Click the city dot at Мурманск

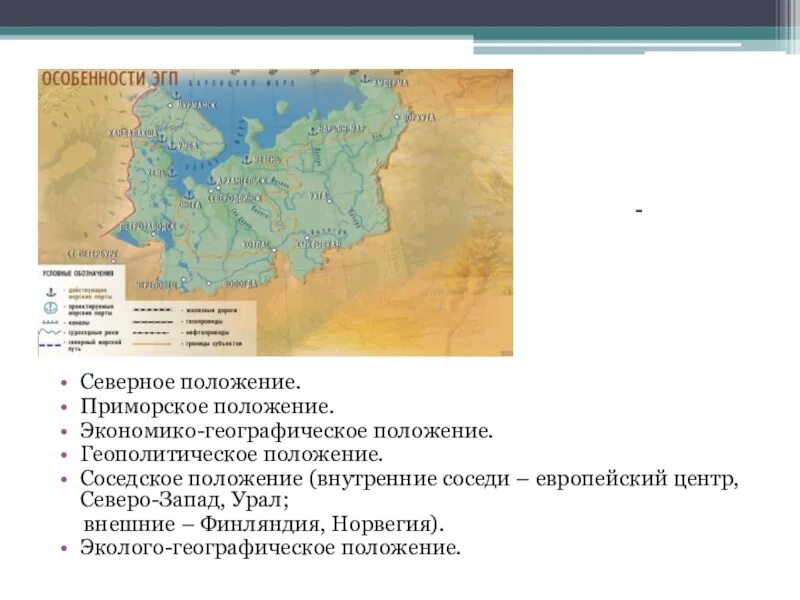170,106
